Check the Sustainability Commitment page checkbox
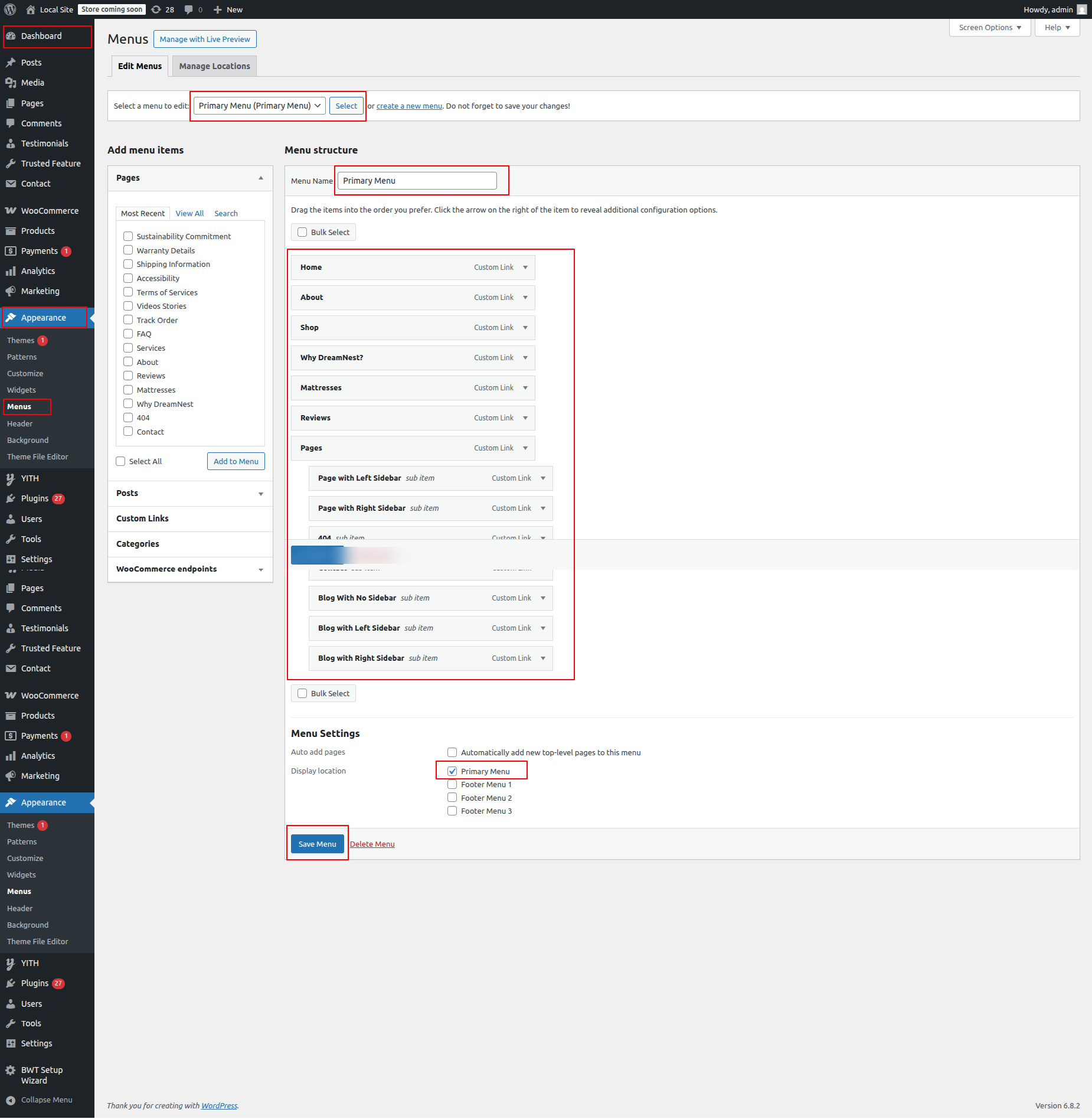This screenshot has height=1119, width=1092. coord(128,236)
